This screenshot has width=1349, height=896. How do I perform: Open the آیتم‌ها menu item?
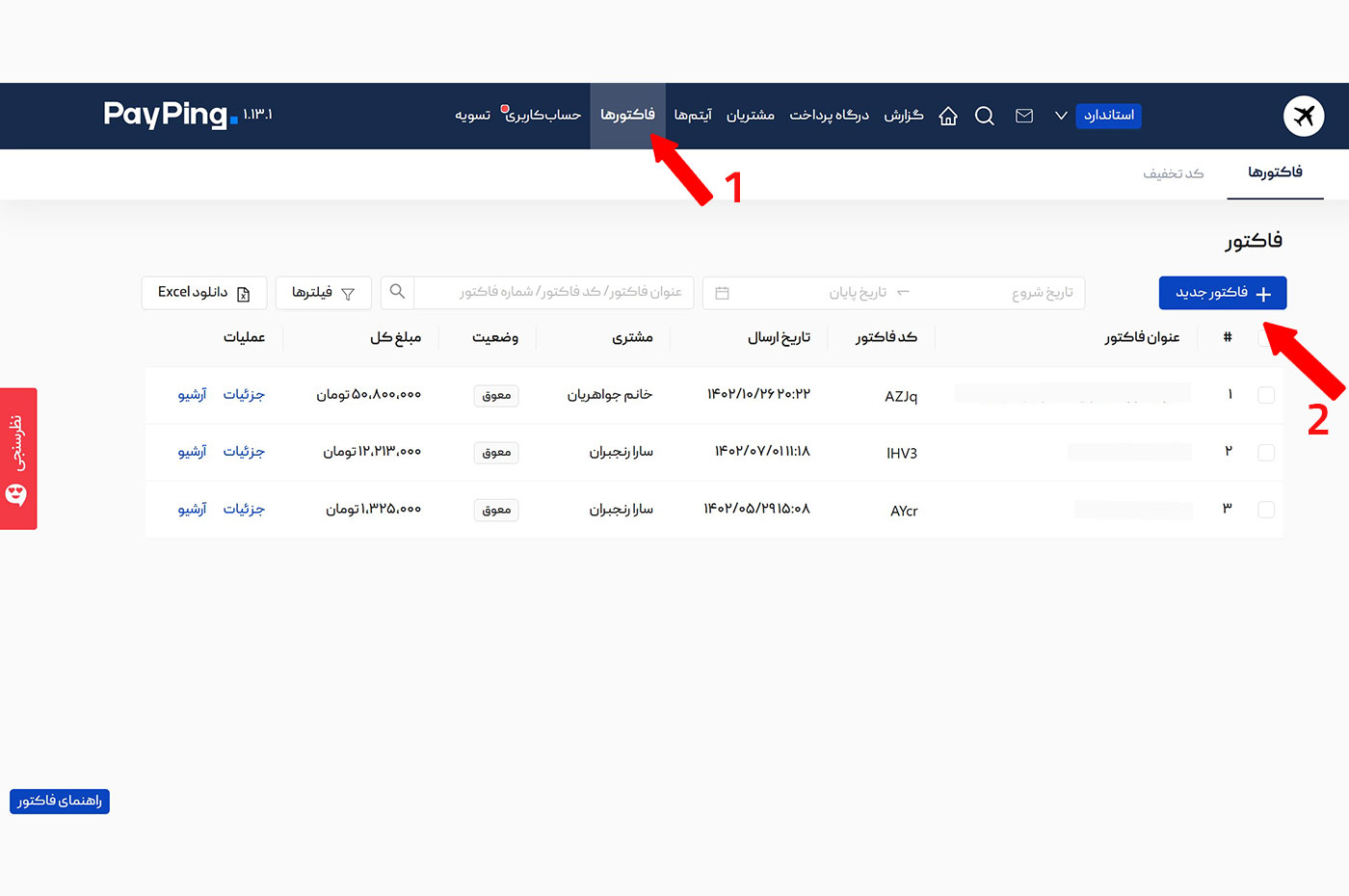click(x=693, y=116)
